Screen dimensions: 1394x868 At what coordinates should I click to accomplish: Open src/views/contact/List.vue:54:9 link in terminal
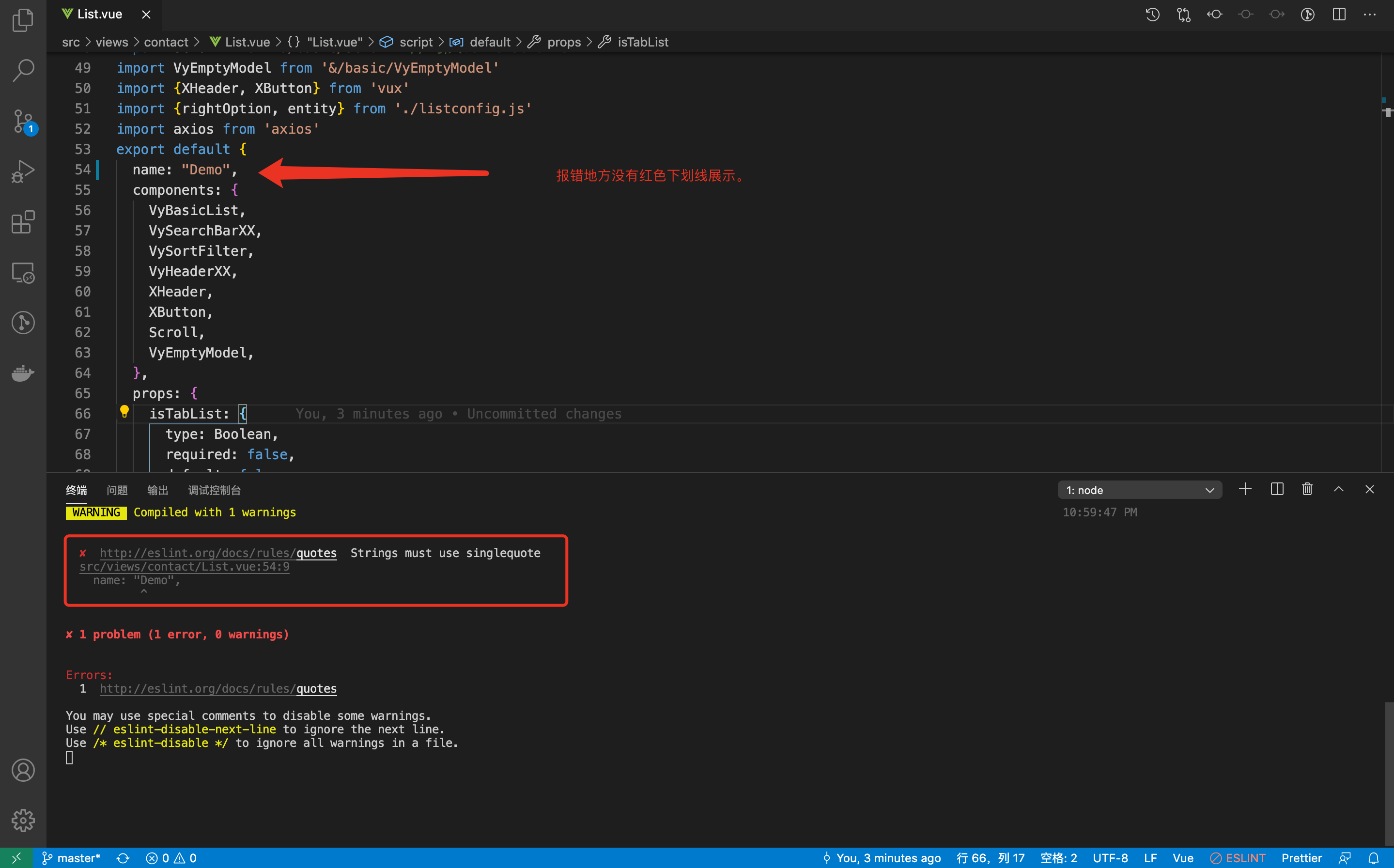184,567
